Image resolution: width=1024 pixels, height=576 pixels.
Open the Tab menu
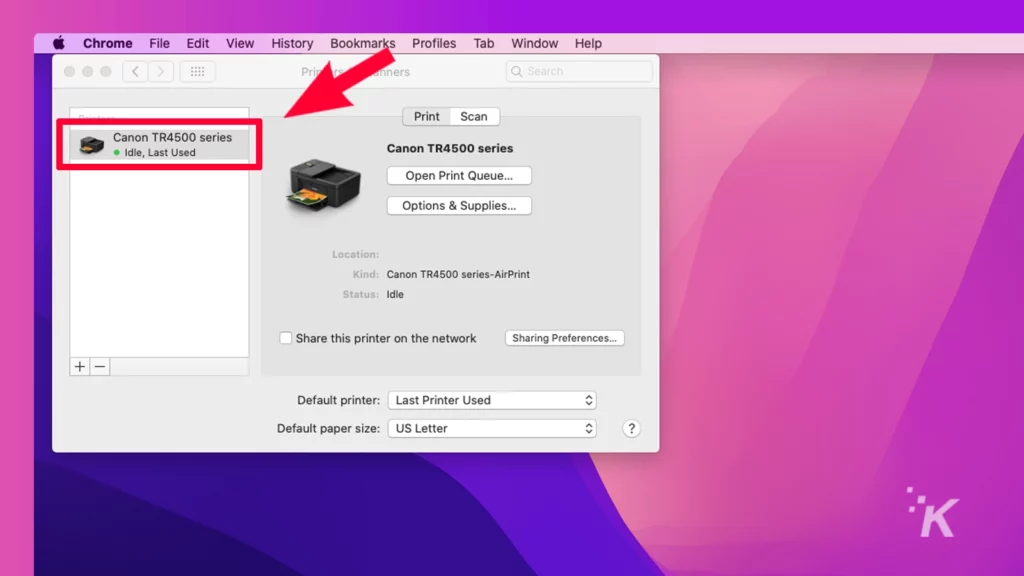(484, 43)
